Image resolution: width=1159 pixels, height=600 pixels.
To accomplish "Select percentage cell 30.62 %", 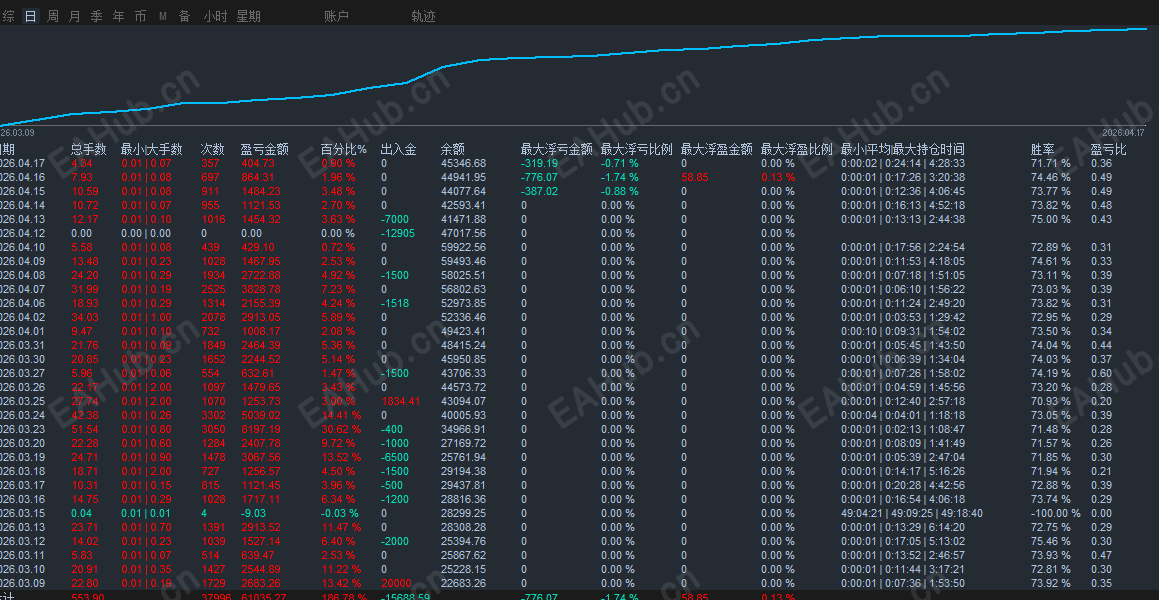I will 341,429.
